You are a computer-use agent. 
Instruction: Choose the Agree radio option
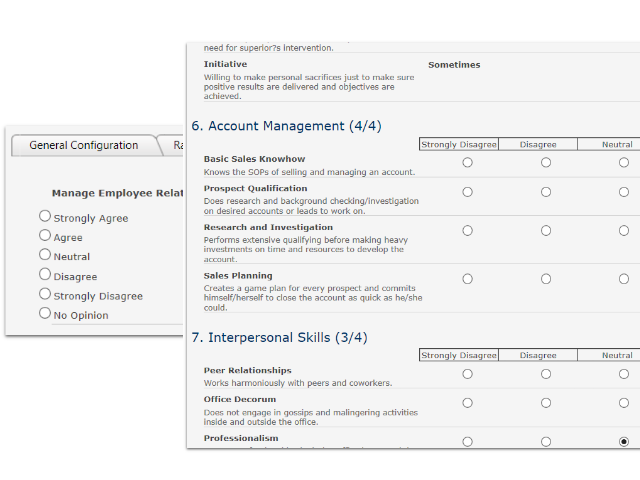pos(45,235)
